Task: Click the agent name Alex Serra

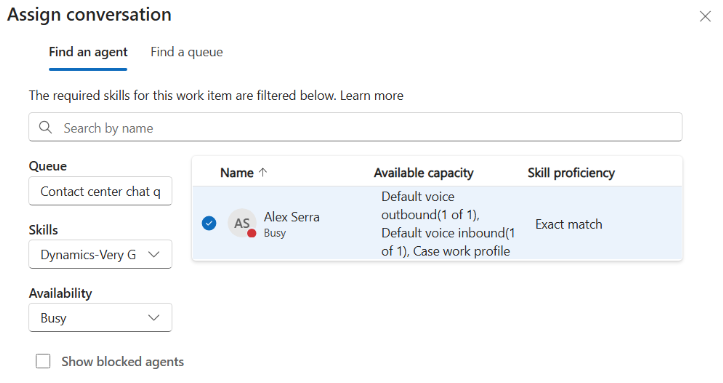Action: pyautogui.click(x=291, y=217)
